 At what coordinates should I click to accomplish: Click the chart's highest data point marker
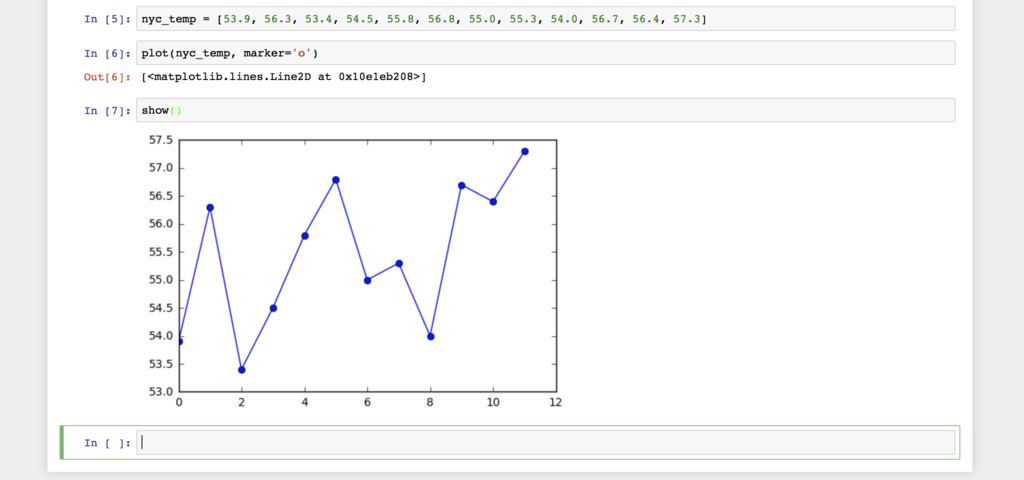(524, 152)
